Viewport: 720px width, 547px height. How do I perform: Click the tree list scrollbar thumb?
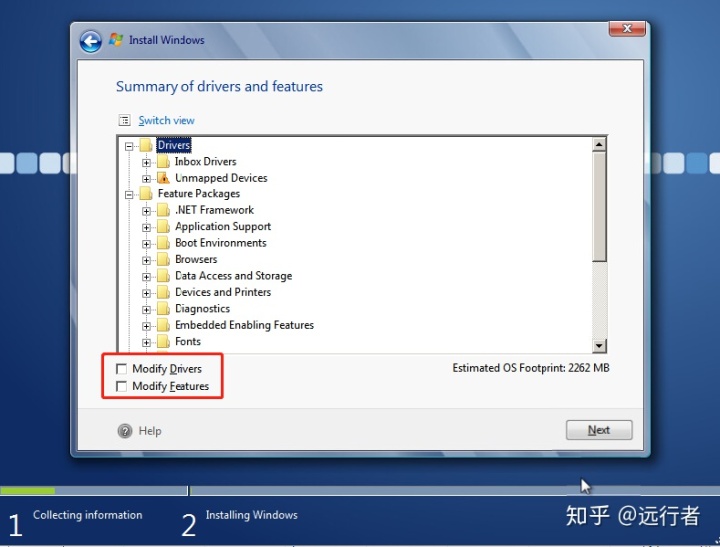click(599, 207)
